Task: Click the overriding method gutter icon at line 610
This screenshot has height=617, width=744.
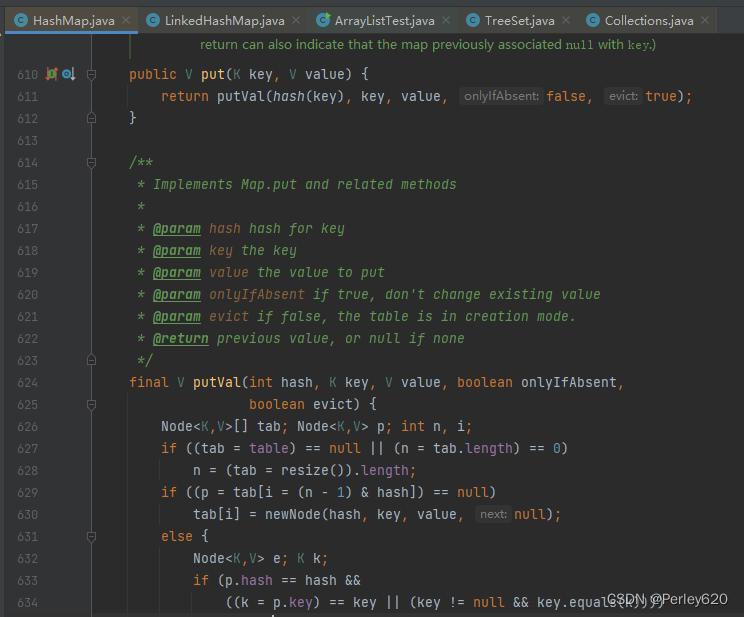Action: 52,74
